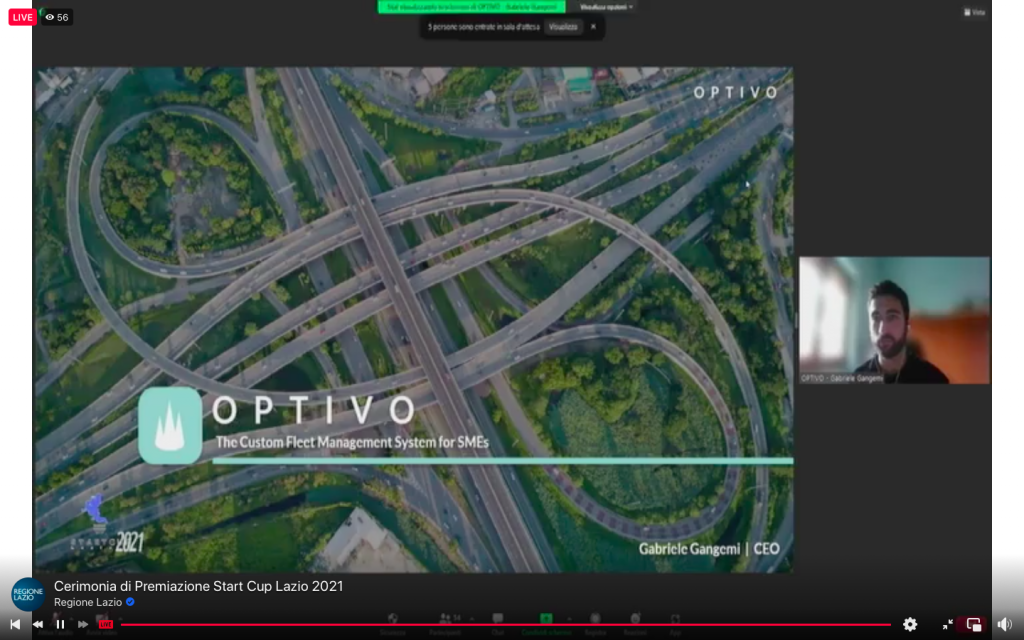
Task: Click the green screen-sharing status banner
Action: [472, 7]
